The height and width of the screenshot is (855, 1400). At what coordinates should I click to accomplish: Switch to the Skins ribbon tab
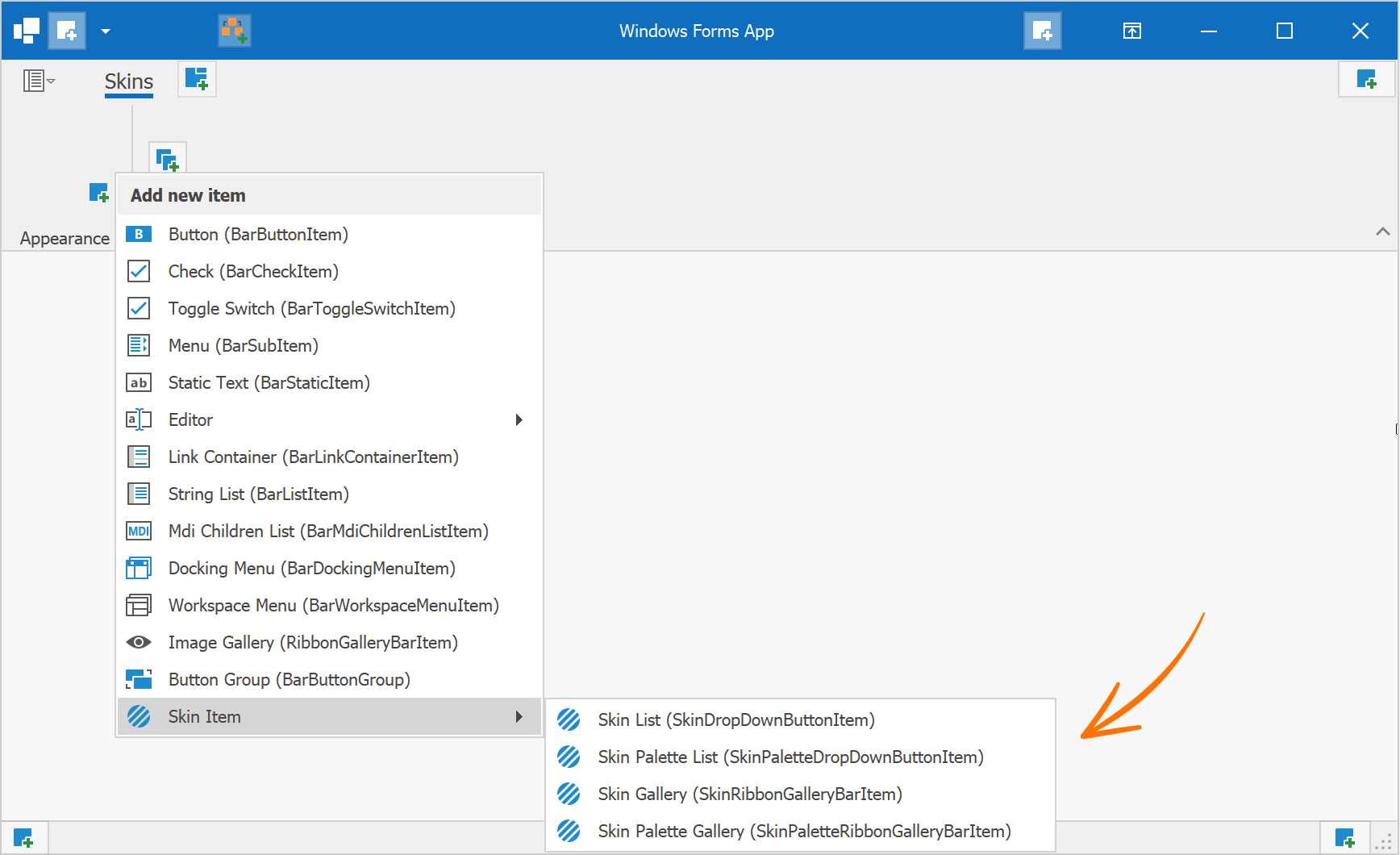(128, 81)
